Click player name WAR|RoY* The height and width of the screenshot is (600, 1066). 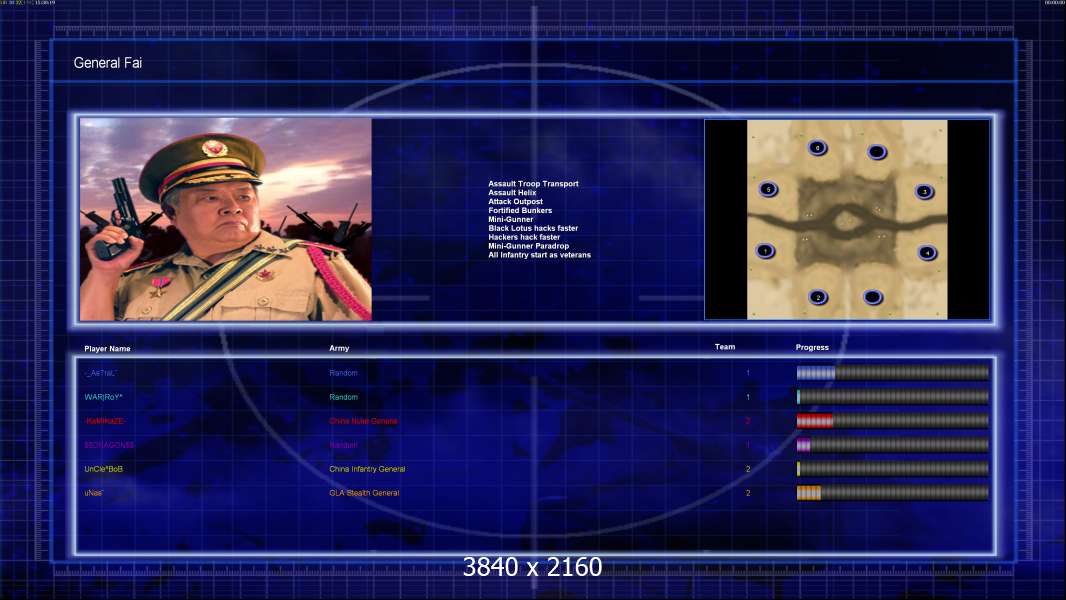click(103, 397)
